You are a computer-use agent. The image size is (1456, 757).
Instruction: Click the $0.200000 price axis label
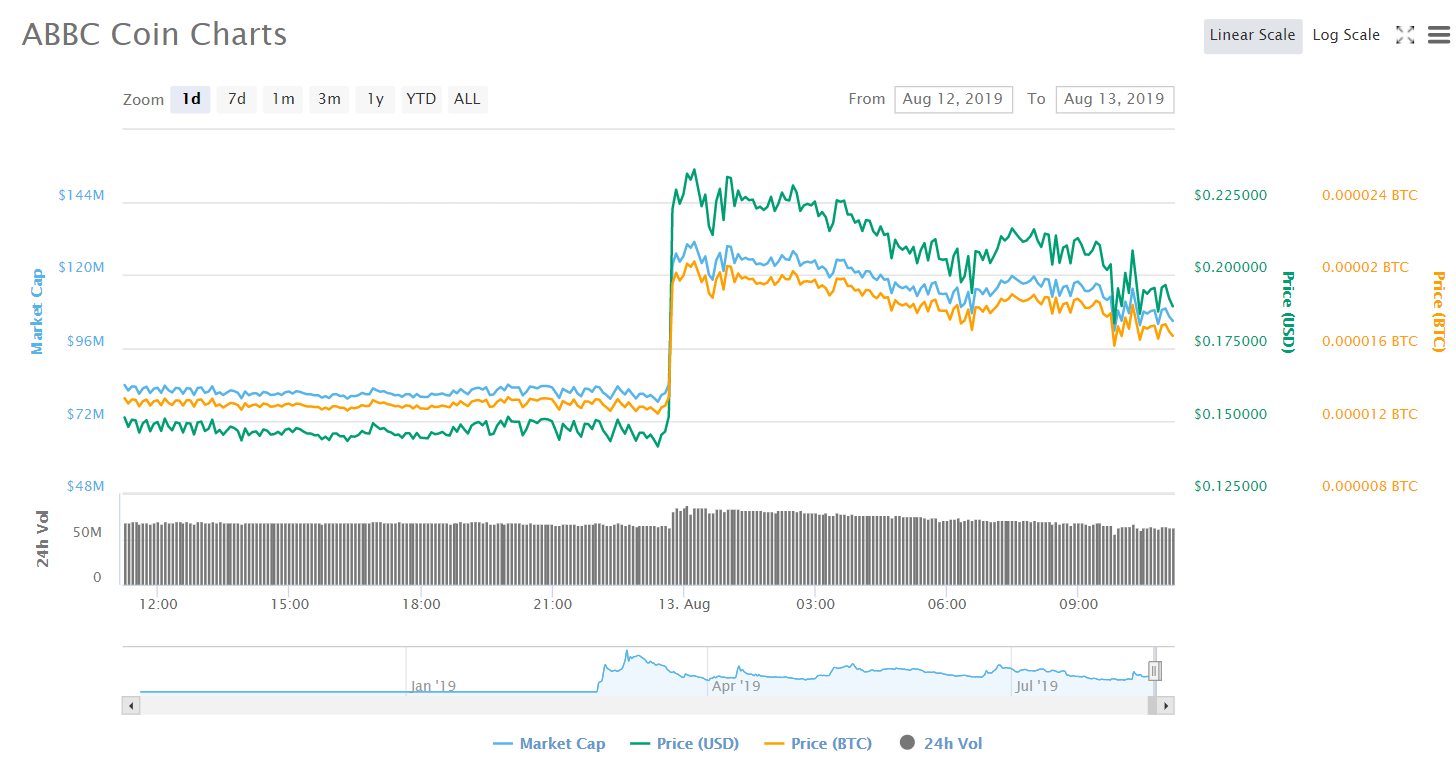[x=1230, y=268]
